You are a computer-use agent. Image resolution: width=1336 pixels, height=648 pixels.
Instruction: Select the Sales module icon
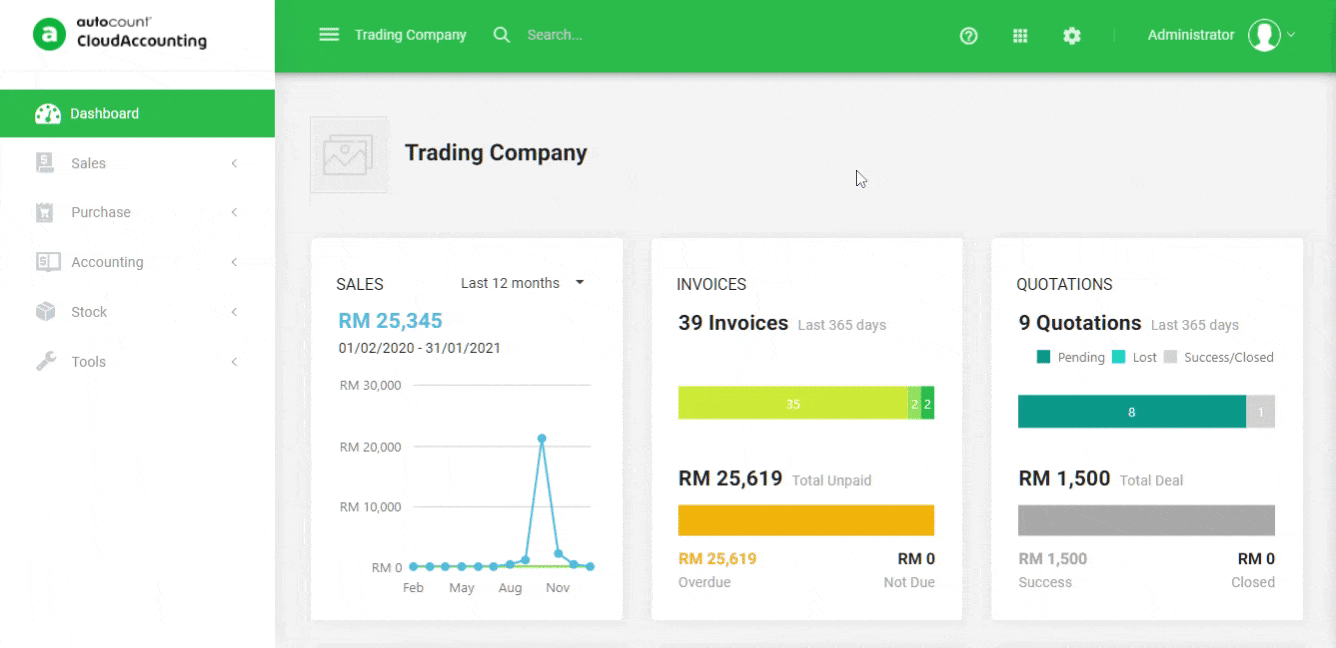point(45,162)
